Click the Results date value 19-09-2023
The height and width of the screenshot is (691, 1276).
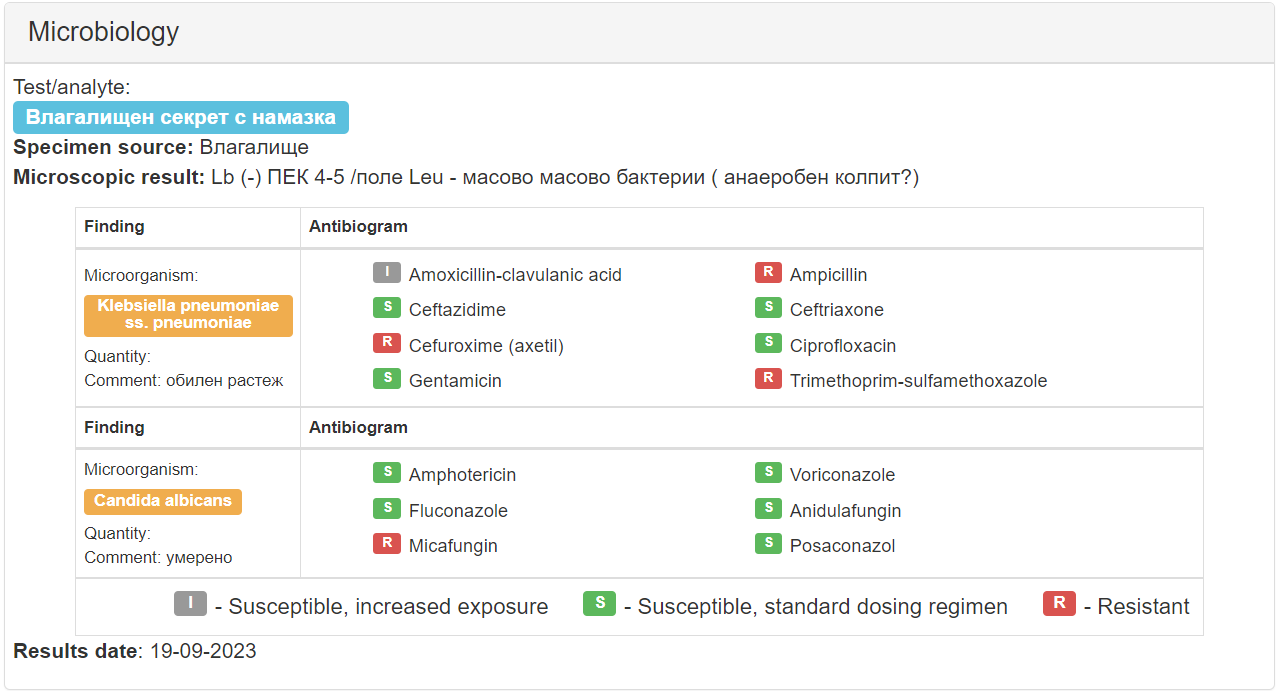(203, 652)
